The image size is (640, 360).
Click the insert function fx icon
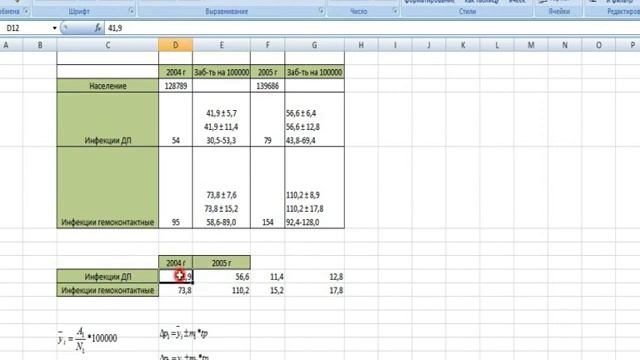point(98,28)
